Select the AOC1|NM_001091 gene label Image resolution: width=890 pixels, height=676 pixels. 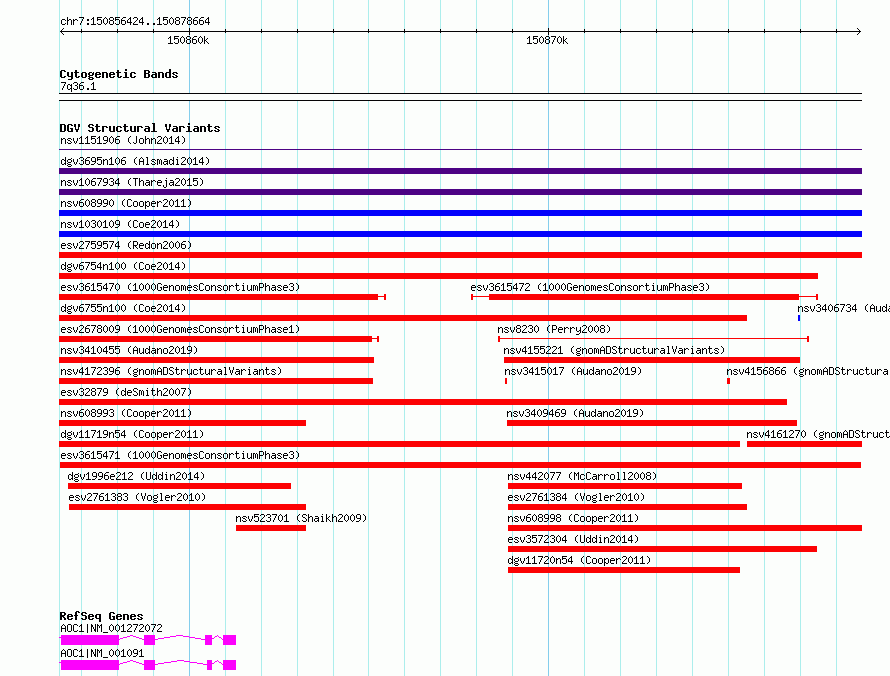coord(102,653)
